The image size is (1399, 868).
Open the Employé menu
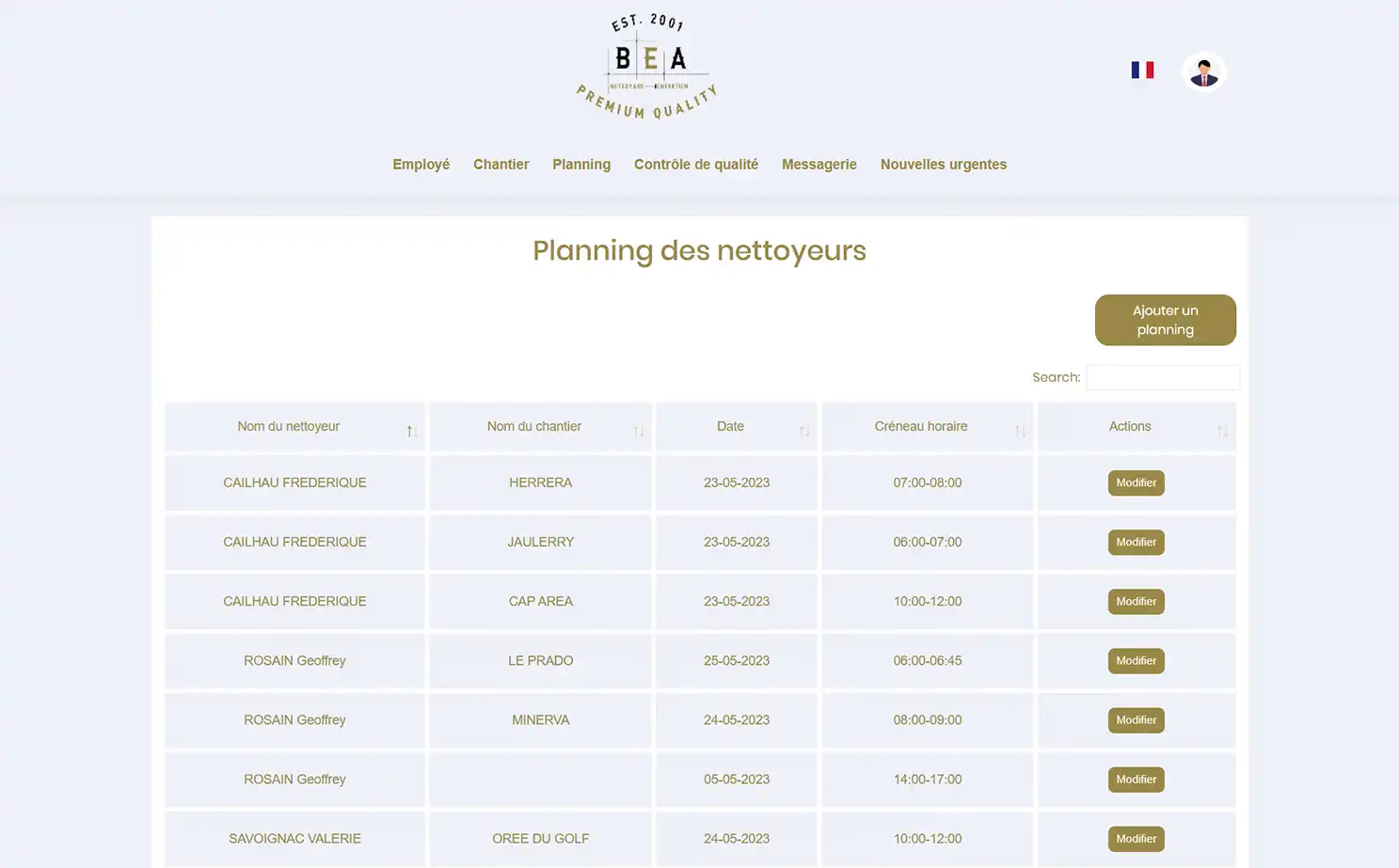tap(421, 165)
